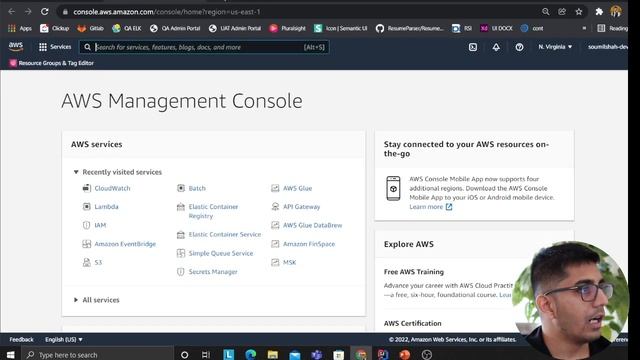
Task: Open the Windows Start menu
Action: coord(11,354)
